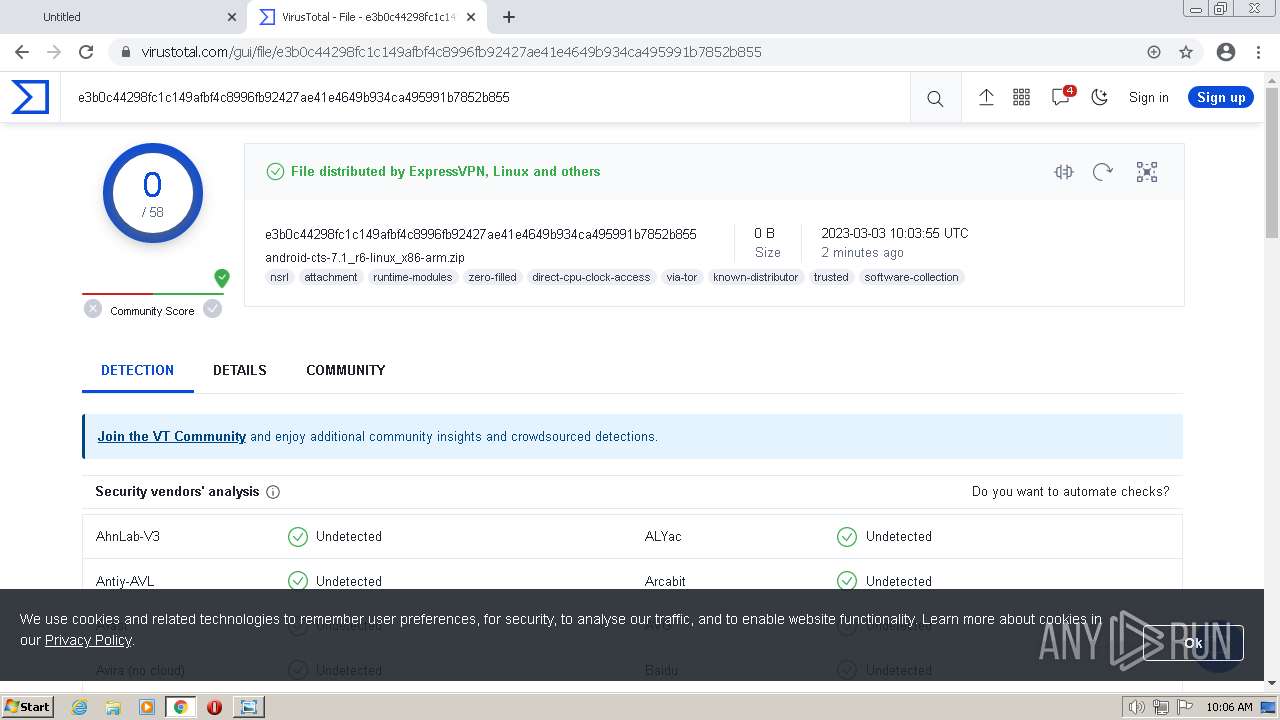Click Join the VT Community link
Image resolution: width=1280 pixels, height=720 pixels.
tap(172, 437)
